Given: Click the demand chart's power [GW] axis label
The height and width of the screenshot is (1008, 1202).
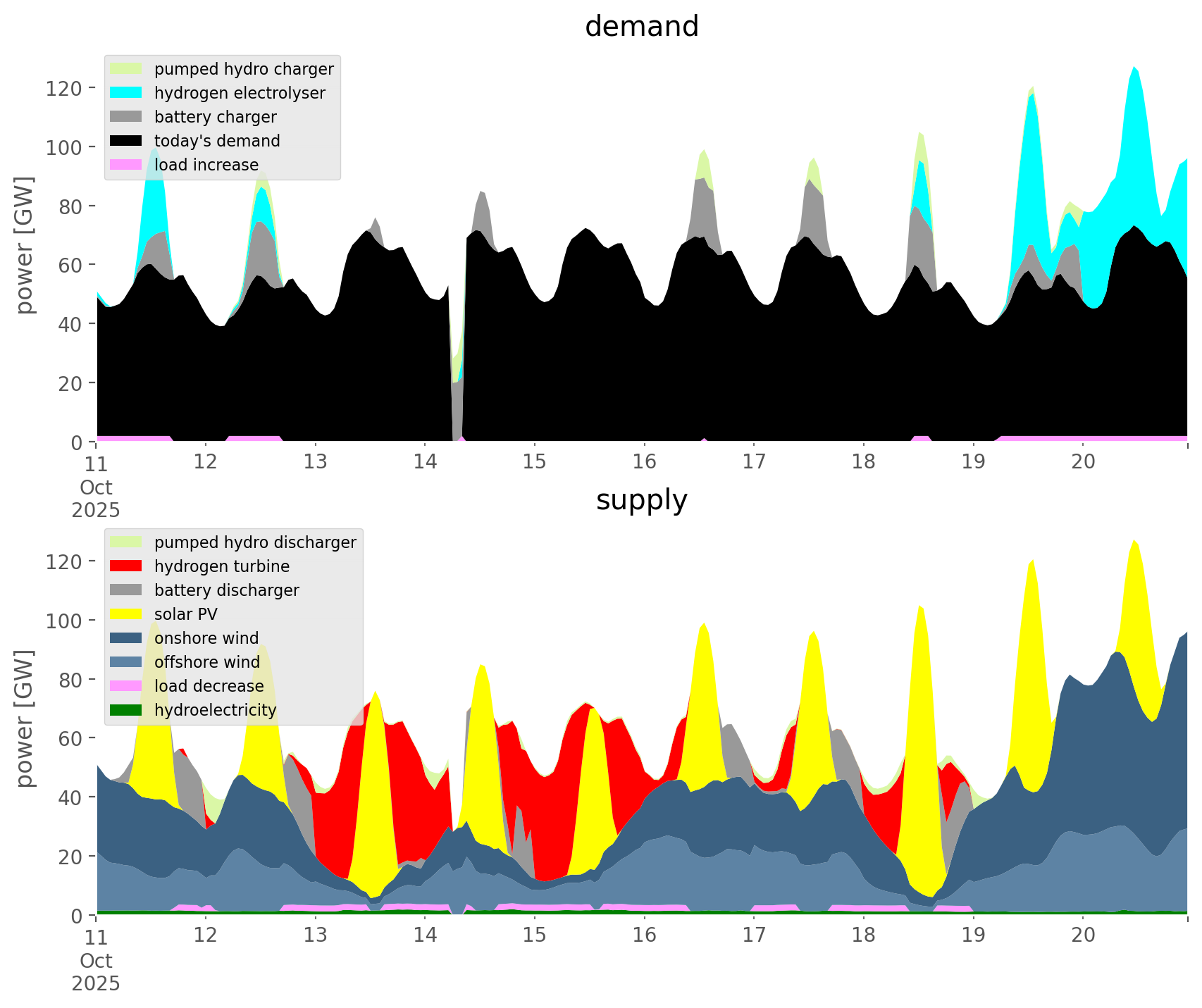Looking at the screenshot, I should pyautogui.click(x=25, y=245).
